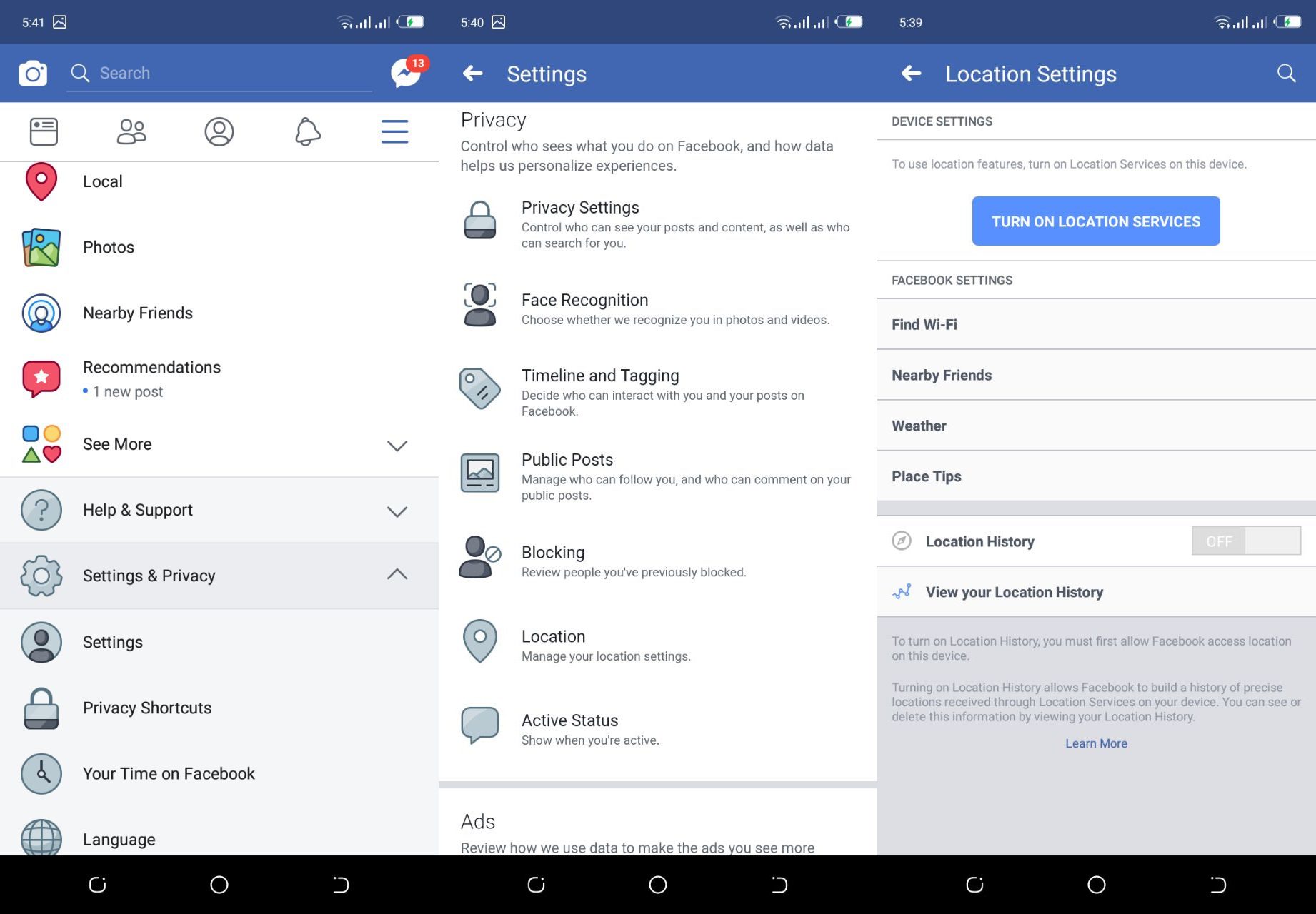Screen dimensions: 1316x914
Task: Open Face Recognition icon
Action: click(x=480, y=304)
